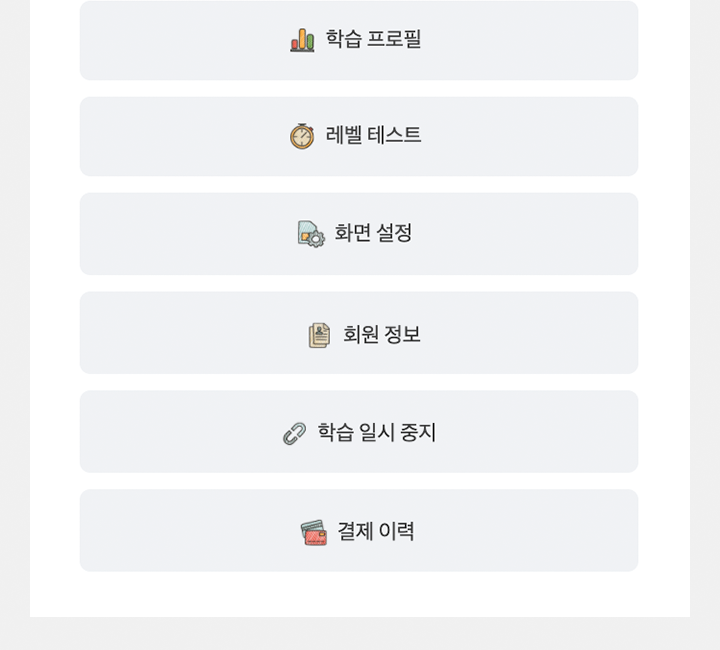The height and width of the screenshot is (650, 720).
Task: Go to 회원 정보 member info
Action: [358, 333]
